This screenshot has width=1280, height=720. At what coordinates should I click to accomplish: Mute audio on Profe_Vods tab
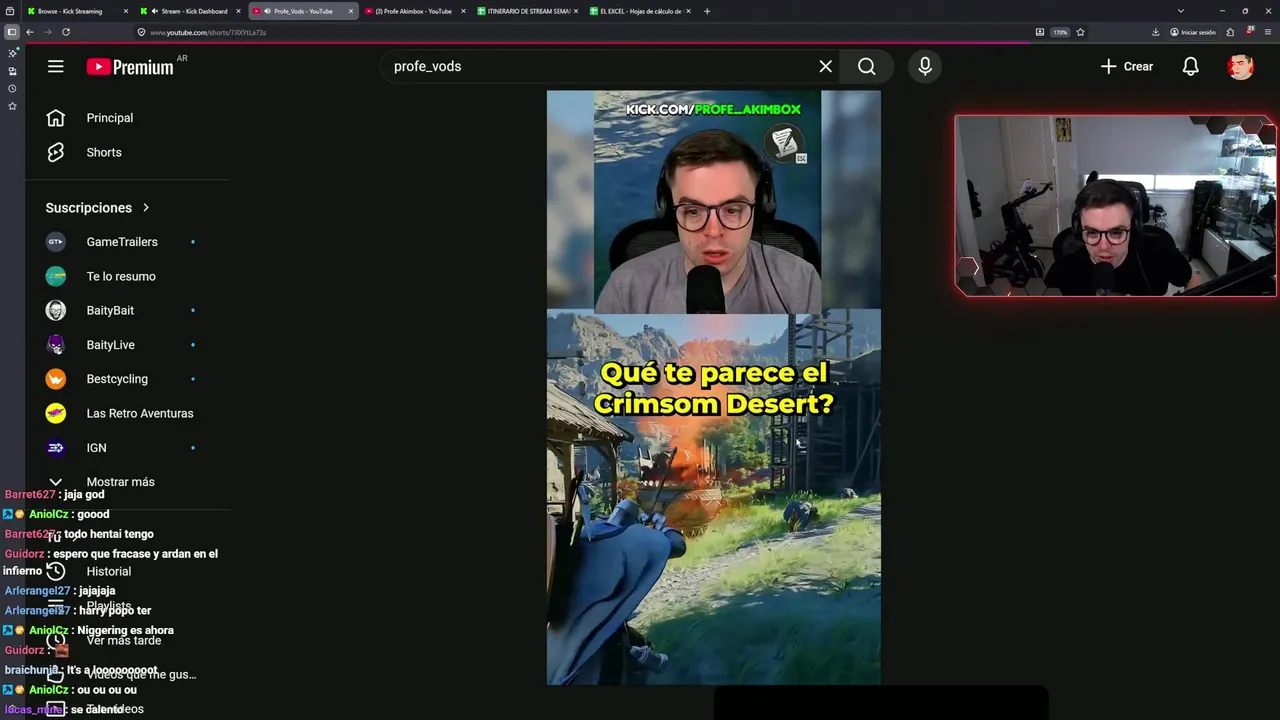(267, 11)
